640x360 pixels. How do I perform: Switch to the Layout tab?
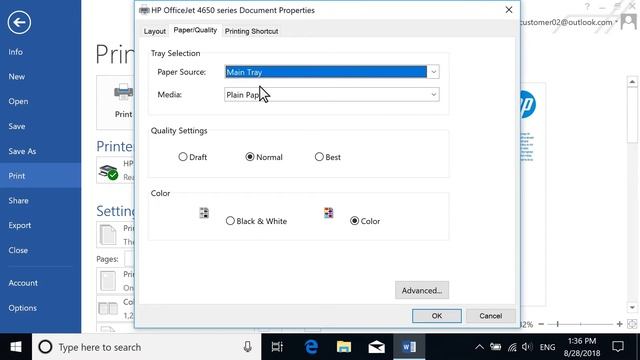coord(155,31)
